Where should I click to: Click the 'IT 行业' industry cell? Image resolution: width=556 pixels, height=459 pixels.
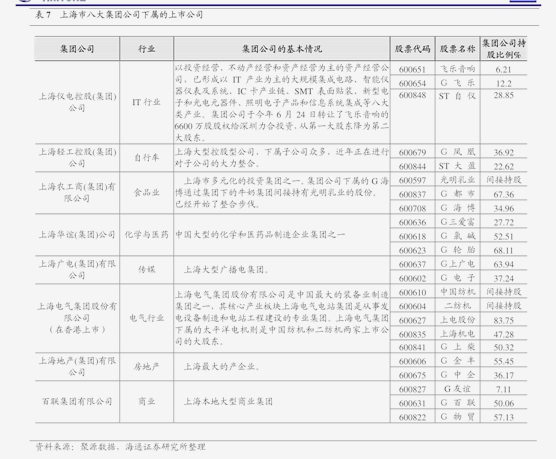tap(146, 102)
